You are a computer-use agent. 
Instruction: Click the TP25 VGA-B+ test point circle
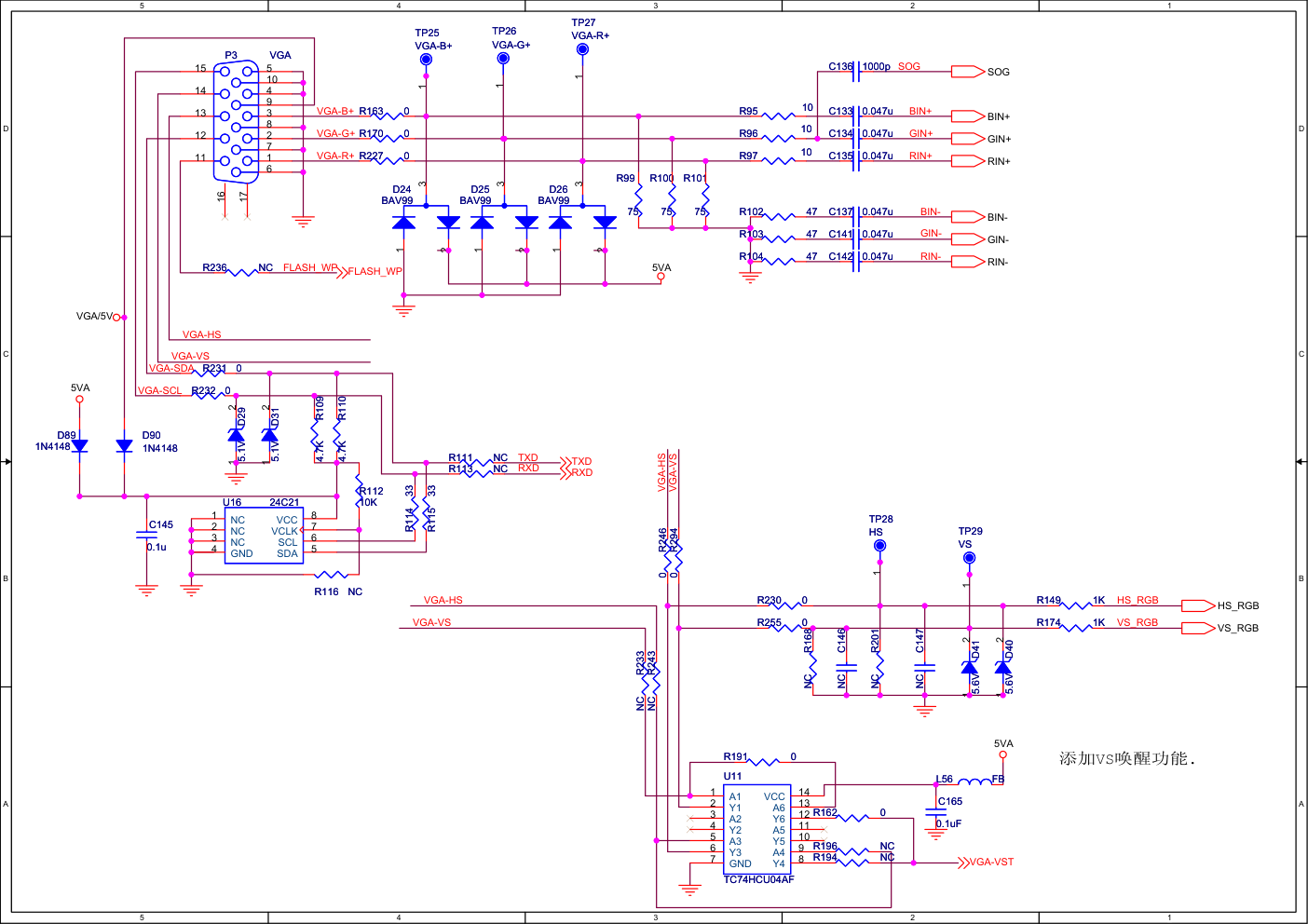(426, 60)
